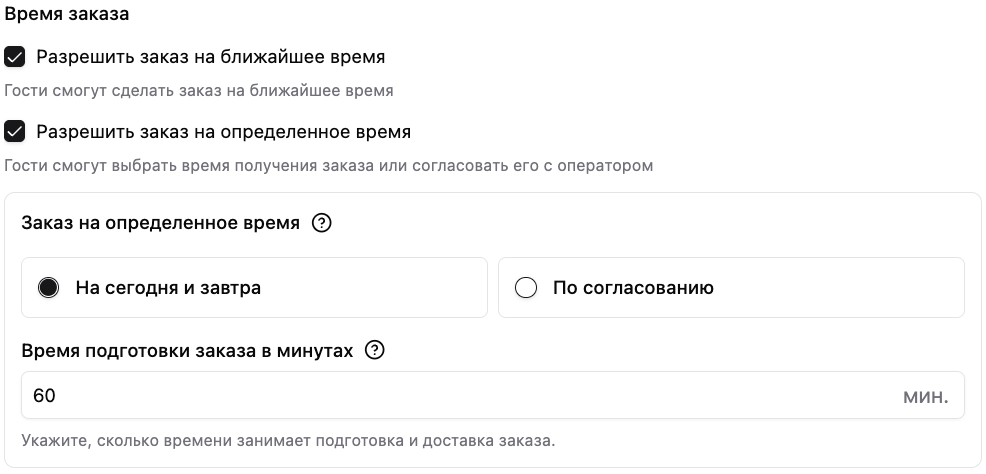Click the "Время заказа" section heading

(66, 14)
